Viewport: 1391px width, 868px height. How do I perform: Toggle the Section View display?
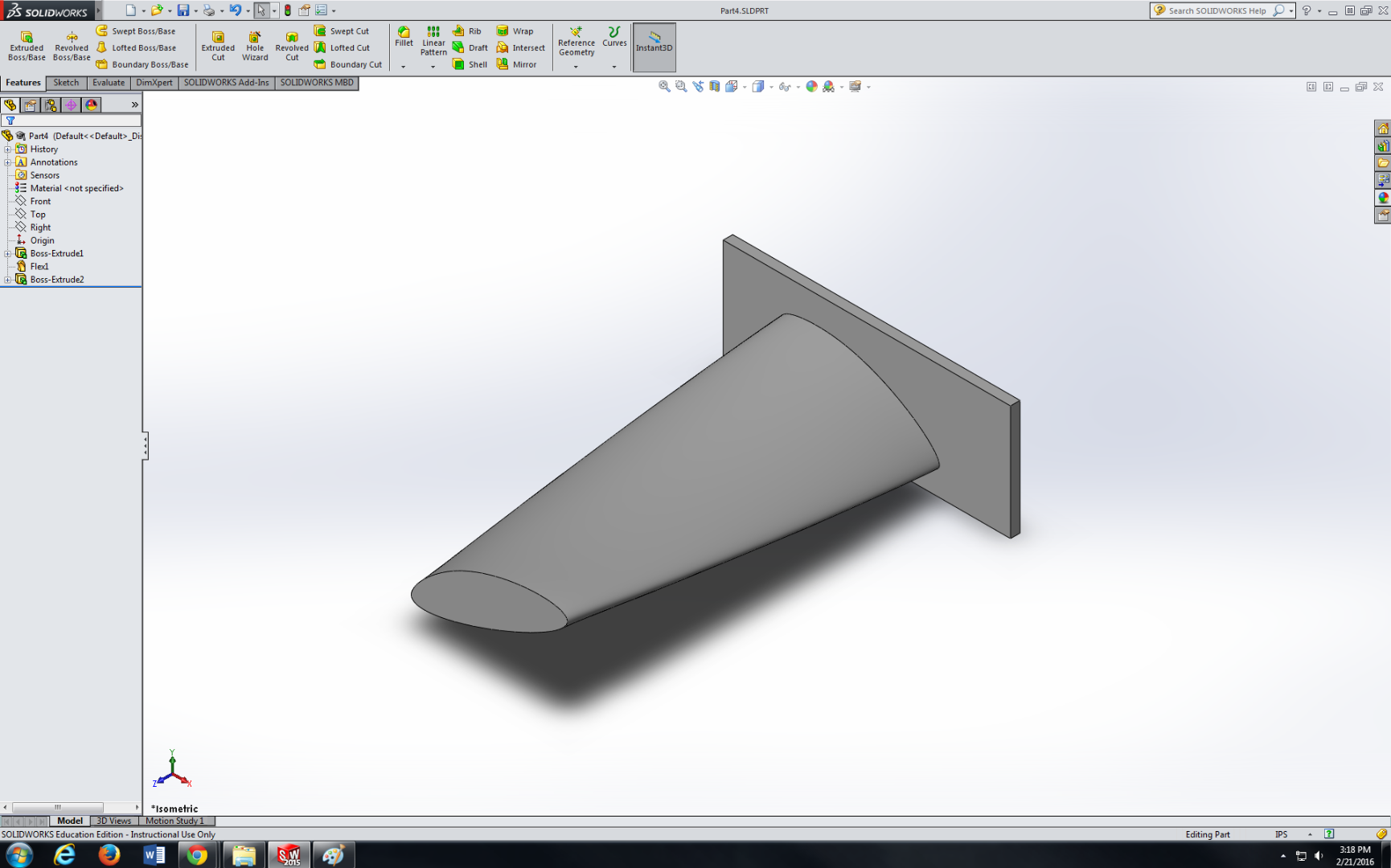(x=714, y=86)
